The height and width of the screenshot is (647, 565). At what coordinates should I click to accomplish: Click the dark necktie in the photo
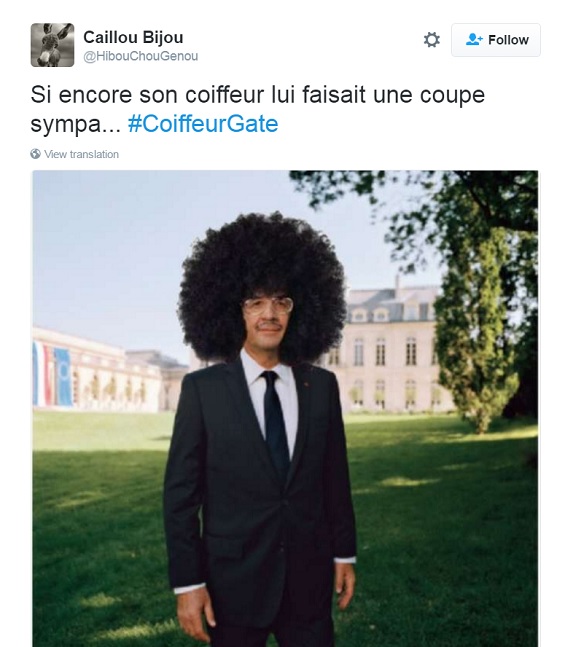click(x=276, y=425)
